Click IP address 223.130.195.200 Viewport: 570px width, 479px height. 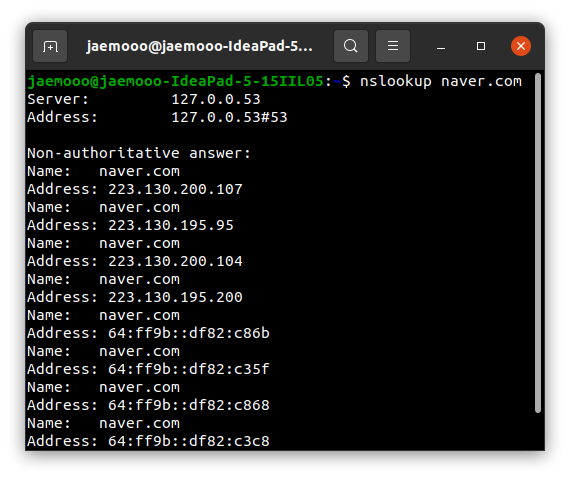tap(175, 297)
